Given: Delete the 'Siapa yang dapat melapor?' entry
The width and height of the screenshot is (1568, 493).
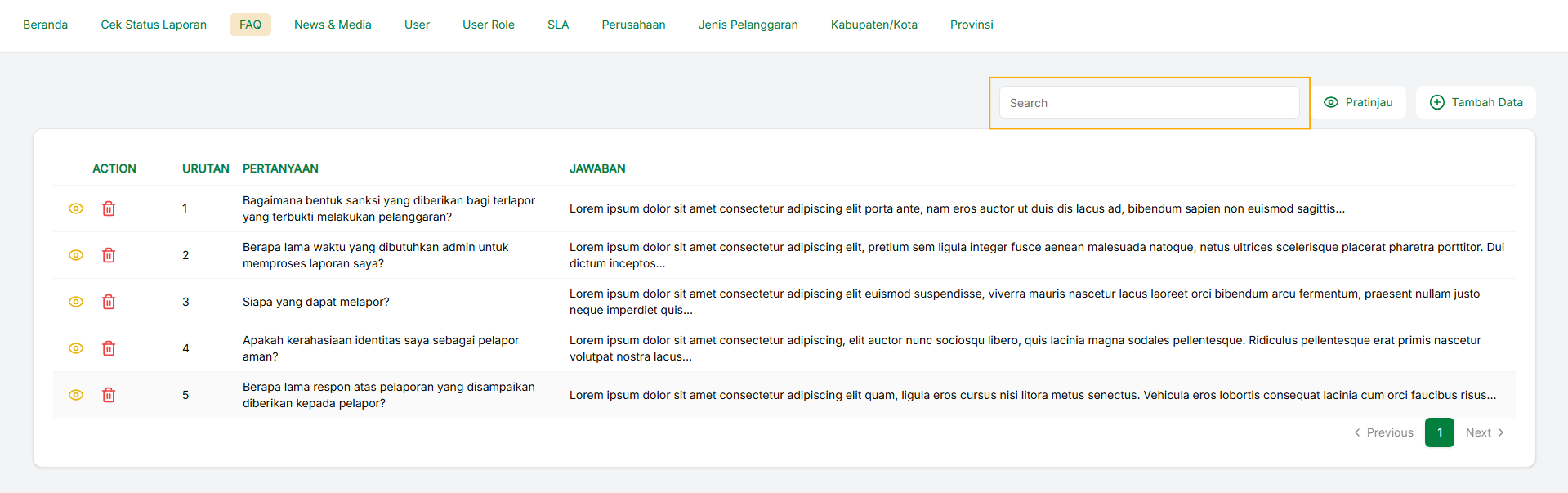Looking at the screenshot, I should pyautogui.click(x=109, y=302).
